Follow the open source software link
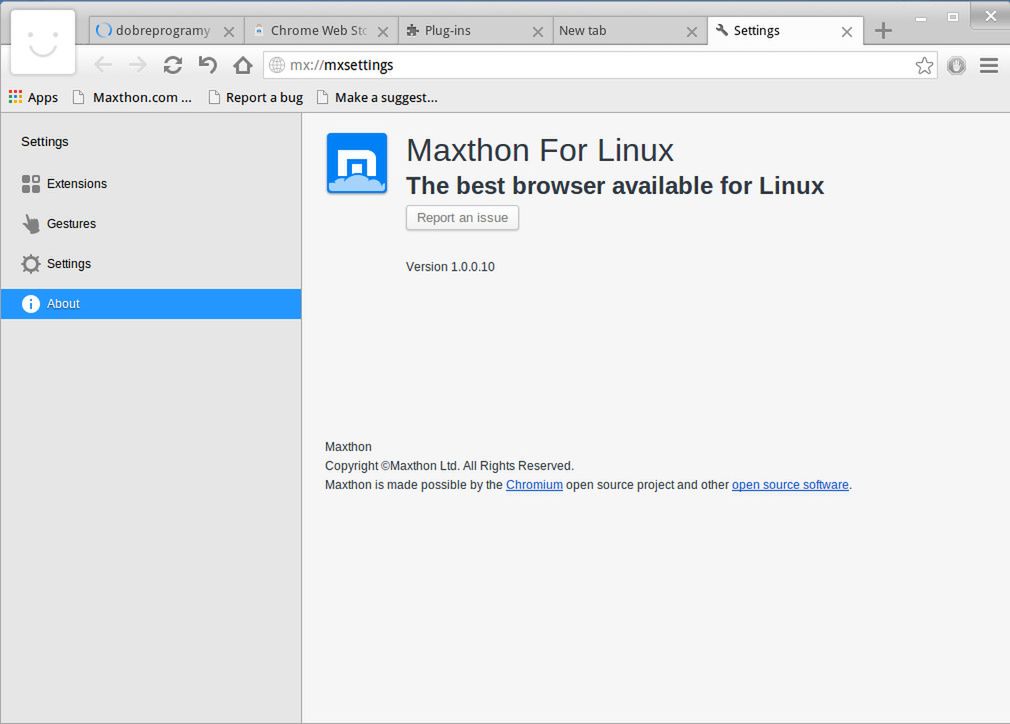The image size is (1010, 724). pyautogui.click(x=790, y=485)
